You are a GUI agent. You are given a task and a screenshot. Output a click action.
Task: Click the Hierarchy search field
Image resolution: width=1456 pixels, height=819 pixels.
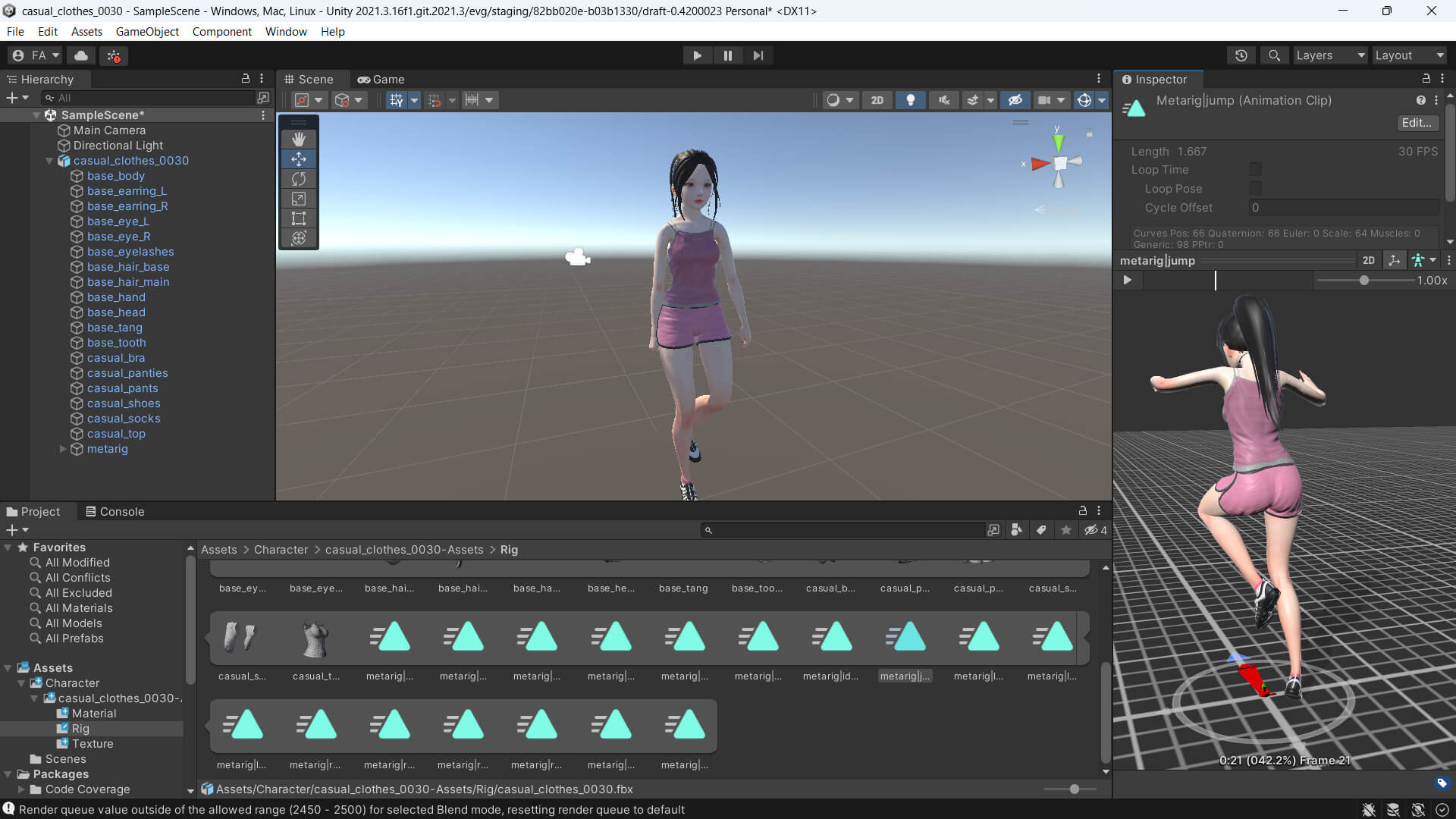[x=149, y=98]
